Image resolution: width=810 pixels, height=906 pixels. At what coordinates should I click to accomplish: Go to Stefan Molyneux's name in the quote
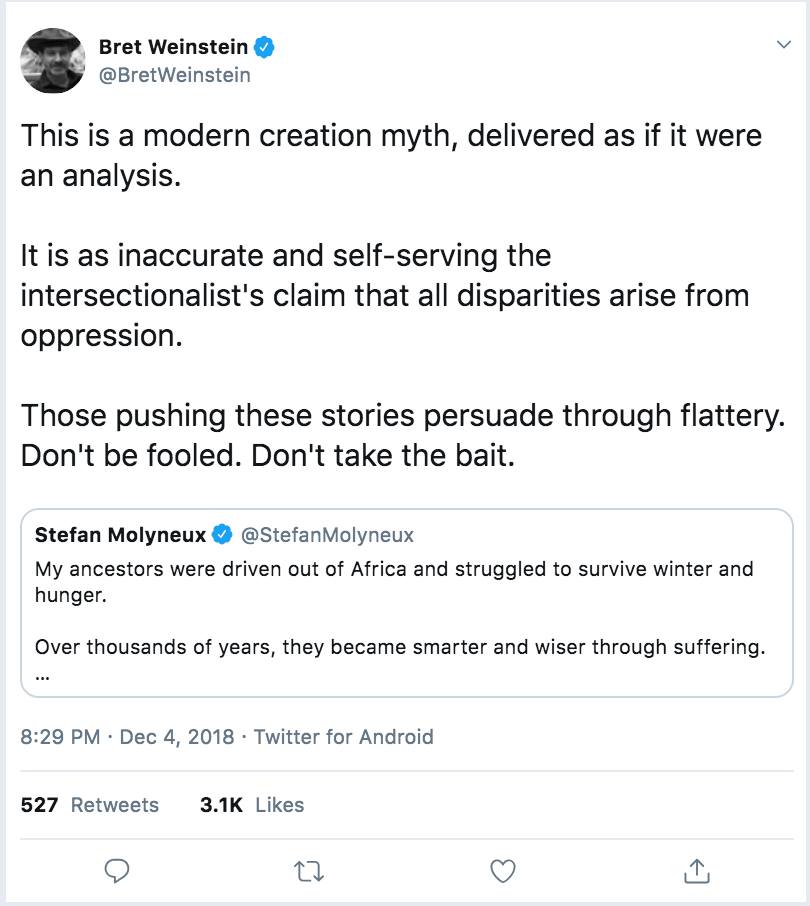coord(120,535)
